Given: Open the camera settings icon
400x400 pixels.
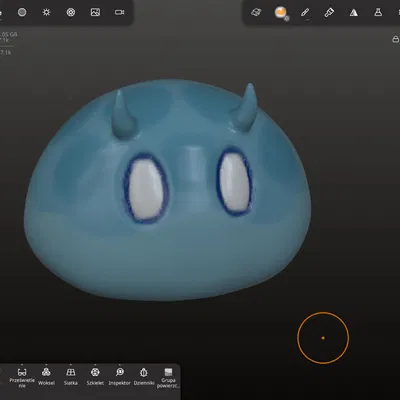Looking at the screenshot, I should click(x=120, y=12).
